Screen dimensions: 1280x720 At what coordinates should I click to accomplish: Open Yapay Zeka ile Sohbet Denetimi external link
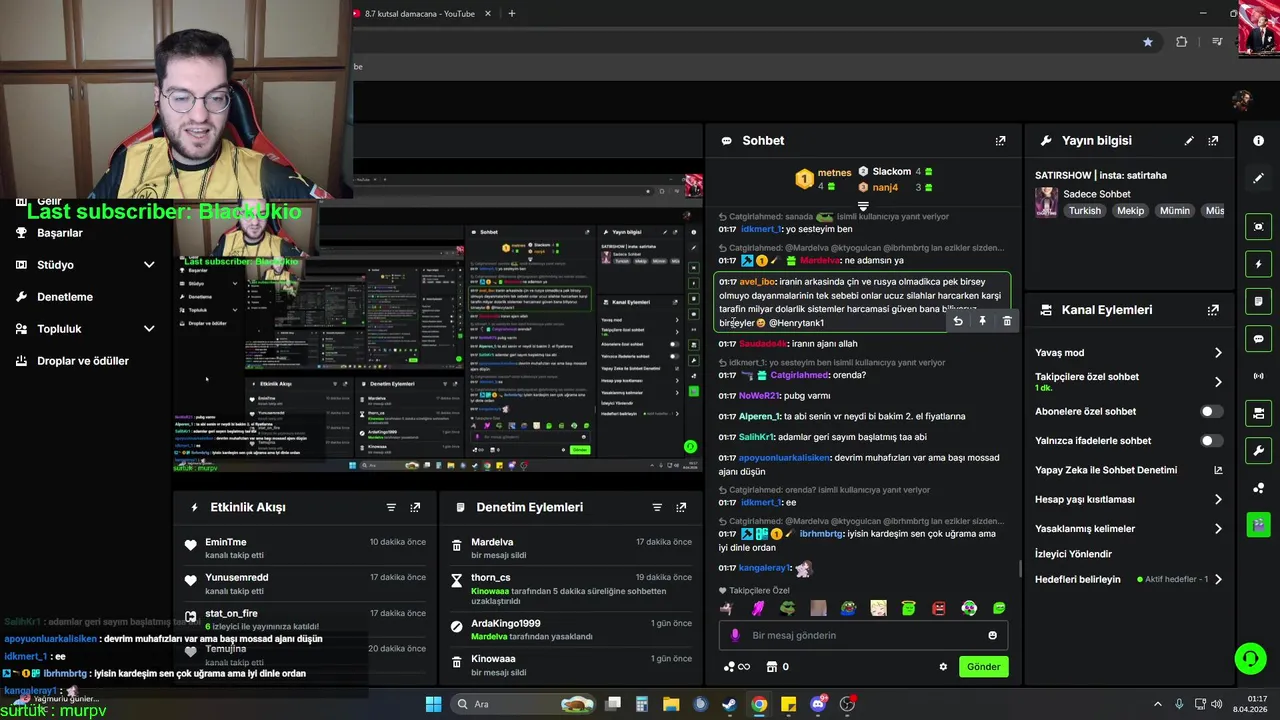point(1218,470)
